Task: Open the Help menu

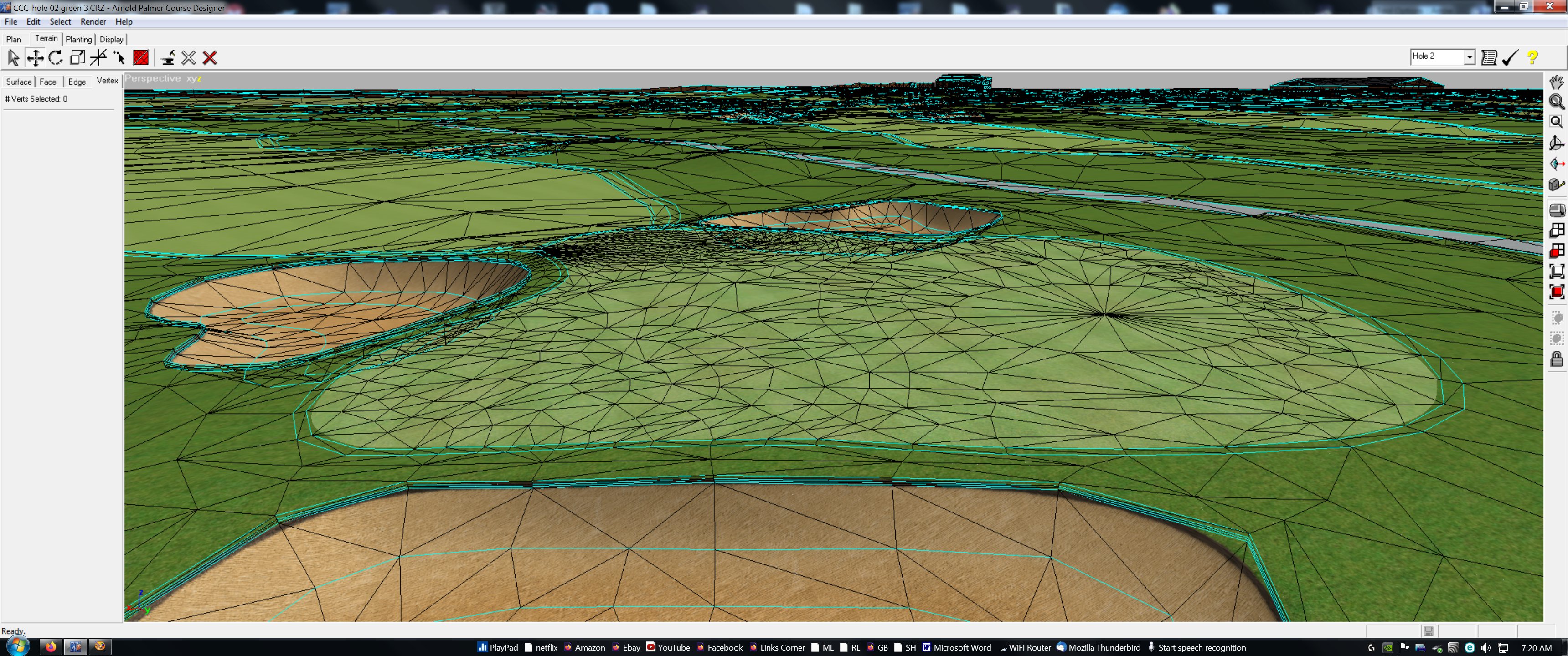Action: tap(124, 22)
